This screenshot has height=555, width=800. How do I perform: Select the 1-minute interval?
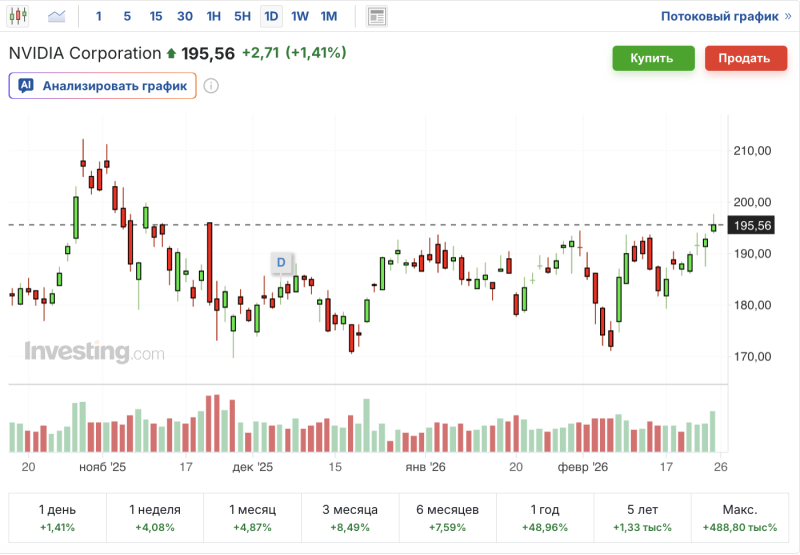coord(98,16)
